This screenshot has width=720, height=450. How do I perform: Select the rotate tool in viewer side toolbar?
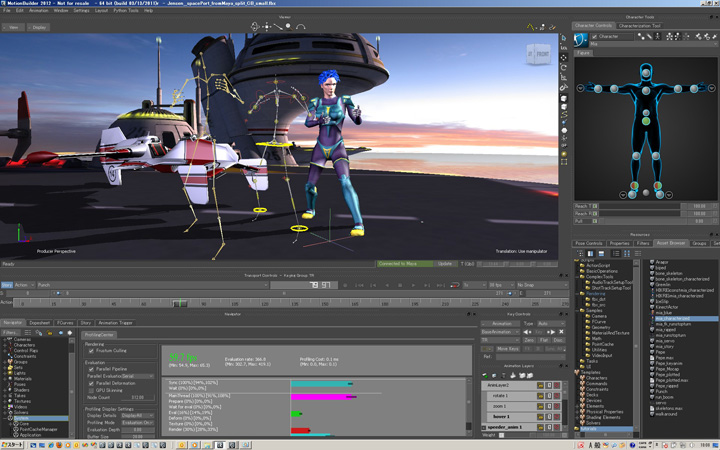[x=564, y=67]
